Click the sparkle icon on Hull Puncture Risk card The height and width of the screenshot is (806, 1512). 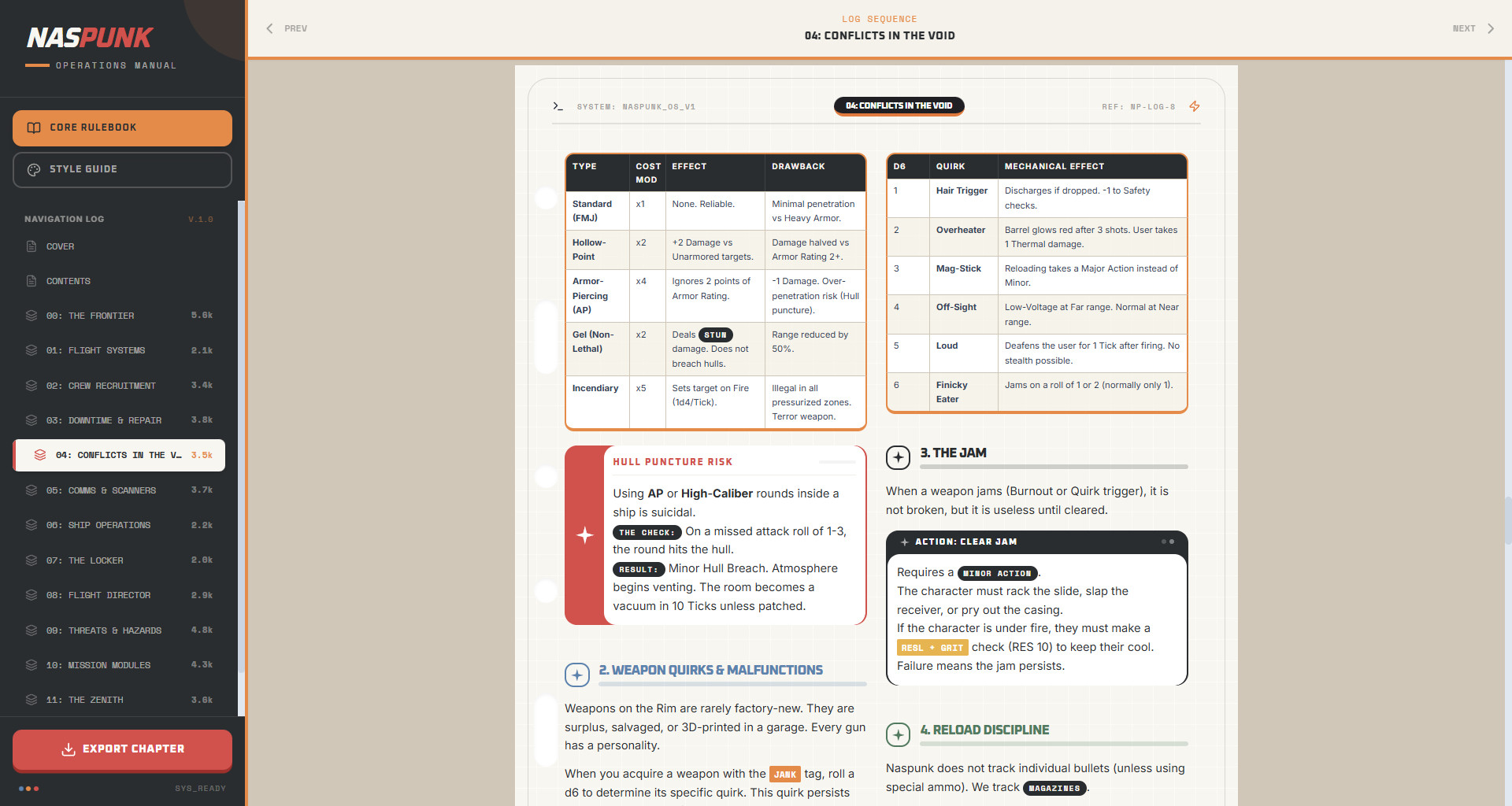pos(585,535)
